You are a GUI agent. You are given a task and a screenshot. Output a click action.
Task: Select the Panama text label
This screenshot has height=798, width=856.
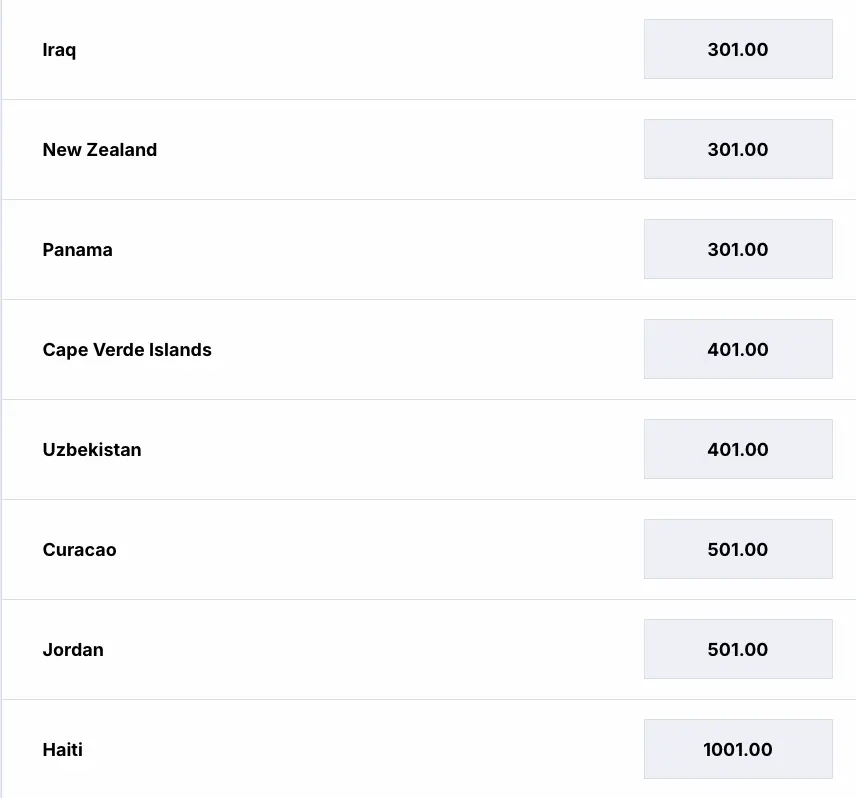(x=77, y=250)
